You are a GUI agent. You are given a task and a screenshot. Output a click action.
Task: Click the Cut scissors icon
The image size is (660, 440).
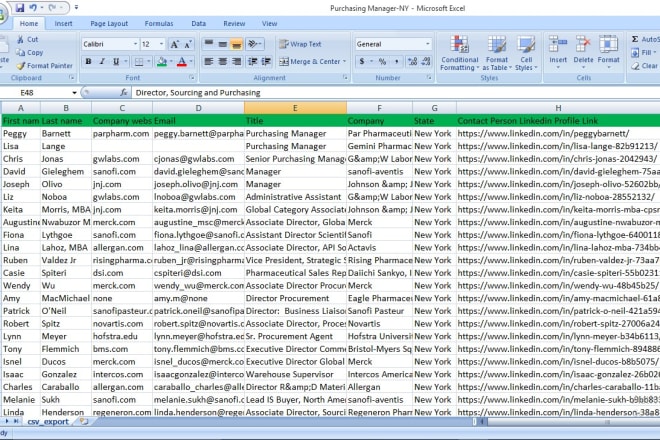pyautogui.click(x=20, y=39)
